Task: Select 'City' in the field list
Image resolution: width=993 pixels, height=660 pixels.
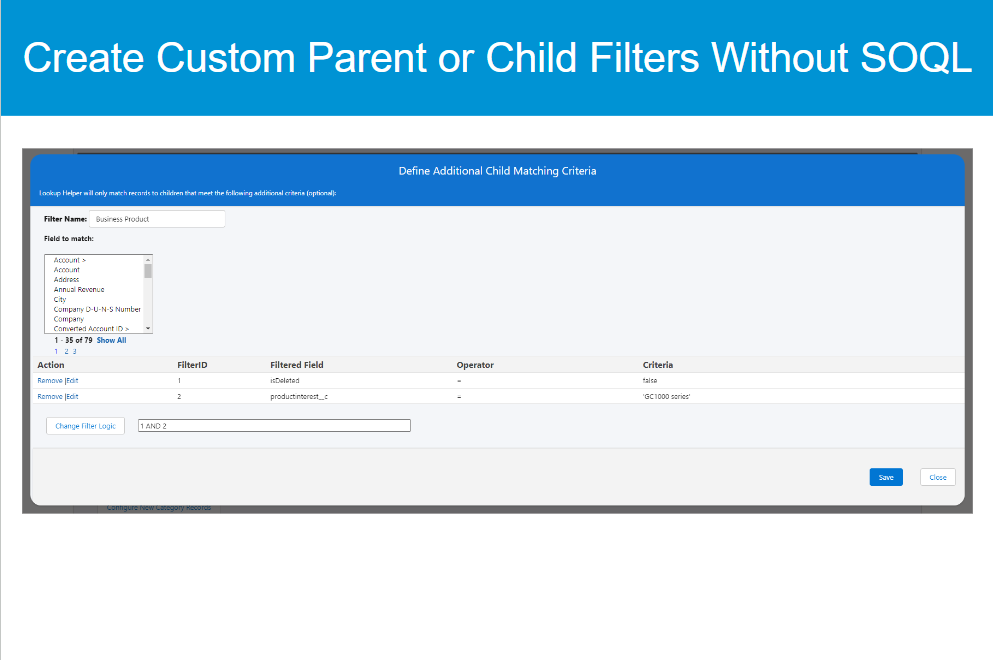Action: coord(60,300)
